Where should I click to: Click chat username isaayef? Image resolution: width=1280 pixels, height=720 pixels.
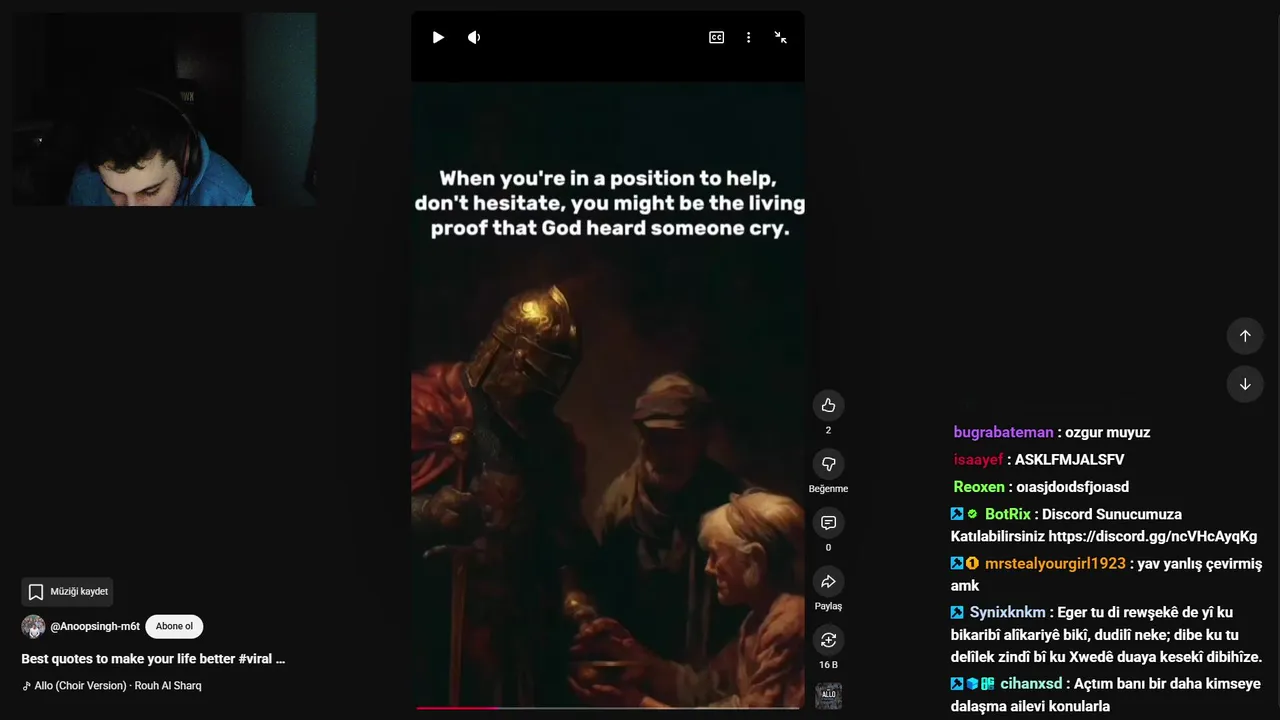978,459
